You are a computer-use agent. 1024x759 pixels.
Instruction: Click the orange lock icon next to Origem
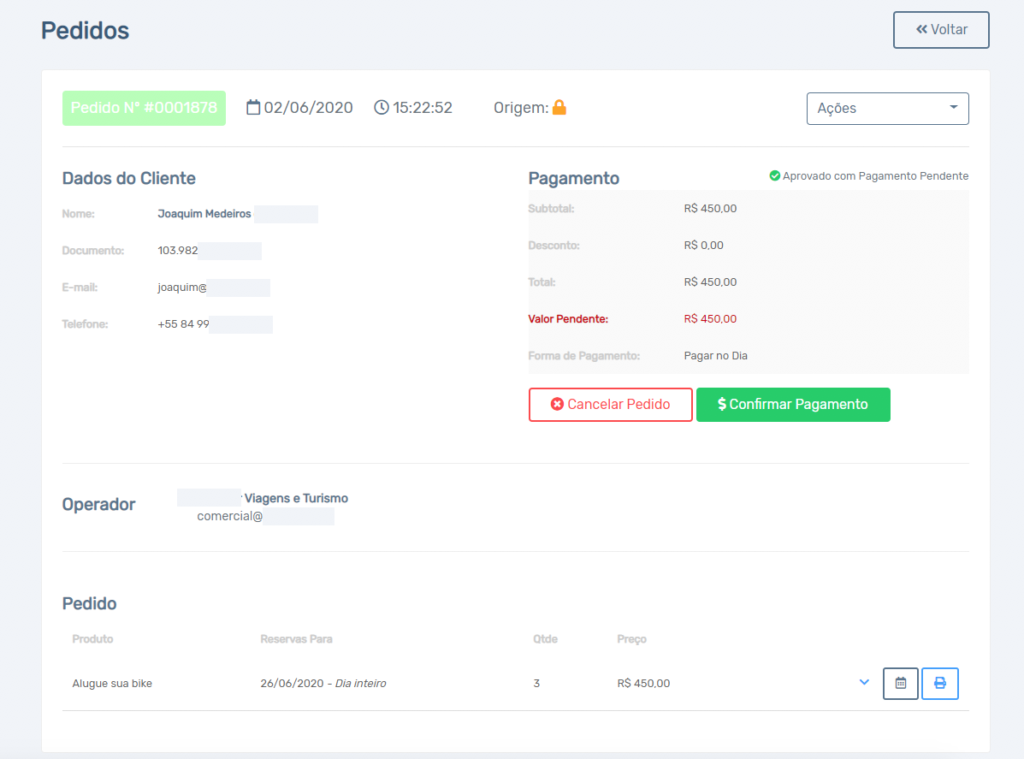point(559,107)
